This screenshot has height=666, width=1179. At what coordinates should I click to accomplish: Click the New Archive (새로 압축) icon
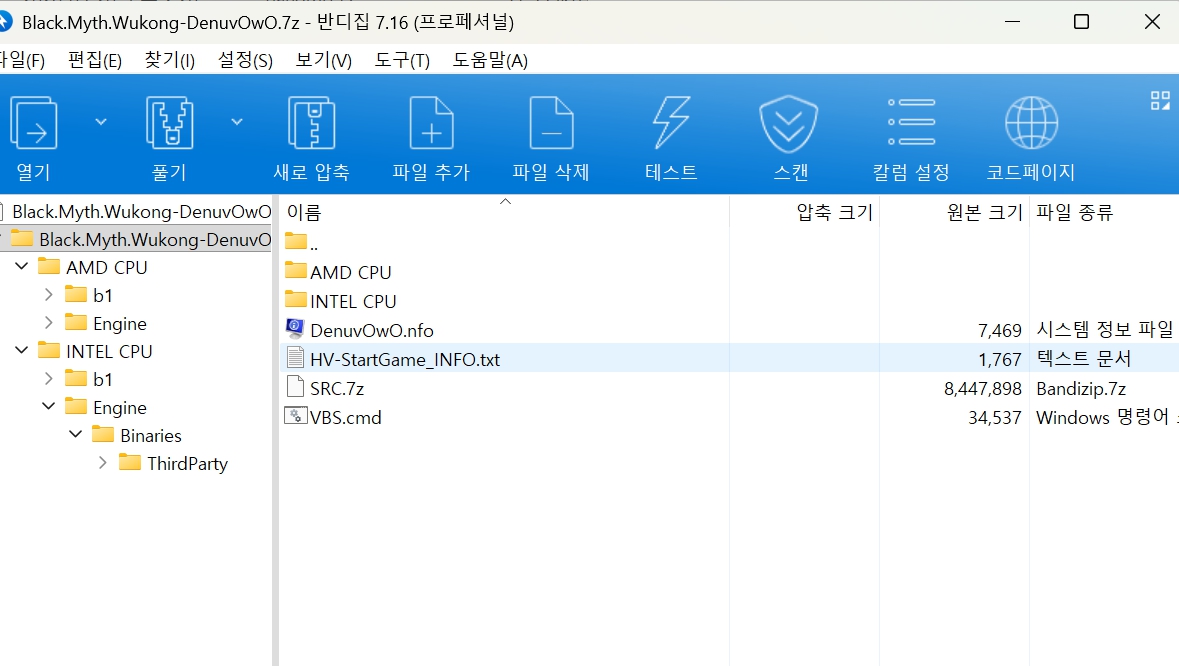pos(311,124)
